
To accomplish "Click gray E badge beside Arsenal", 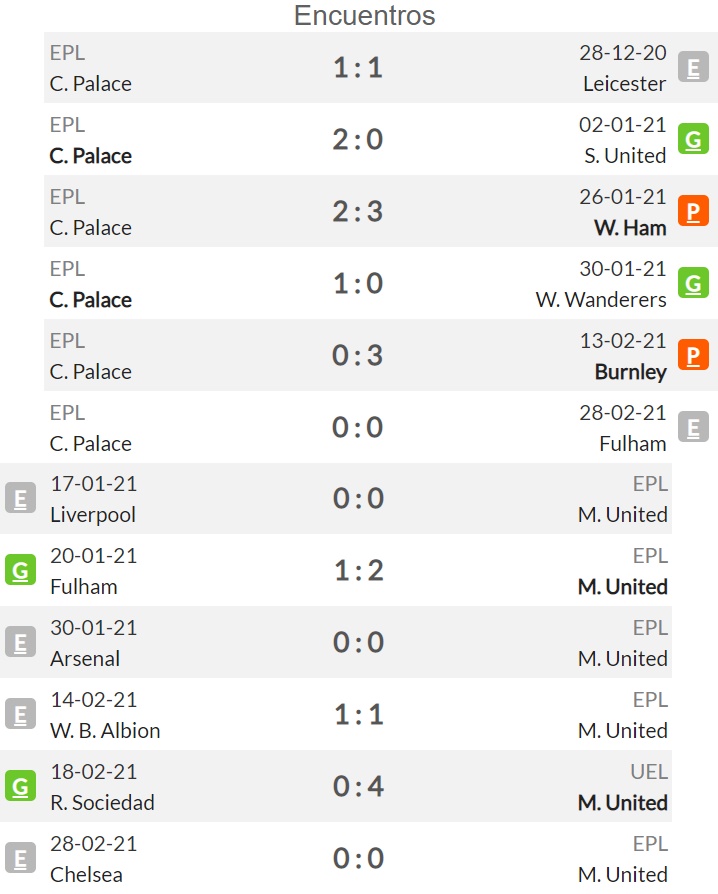I will [x=21, y=643].
